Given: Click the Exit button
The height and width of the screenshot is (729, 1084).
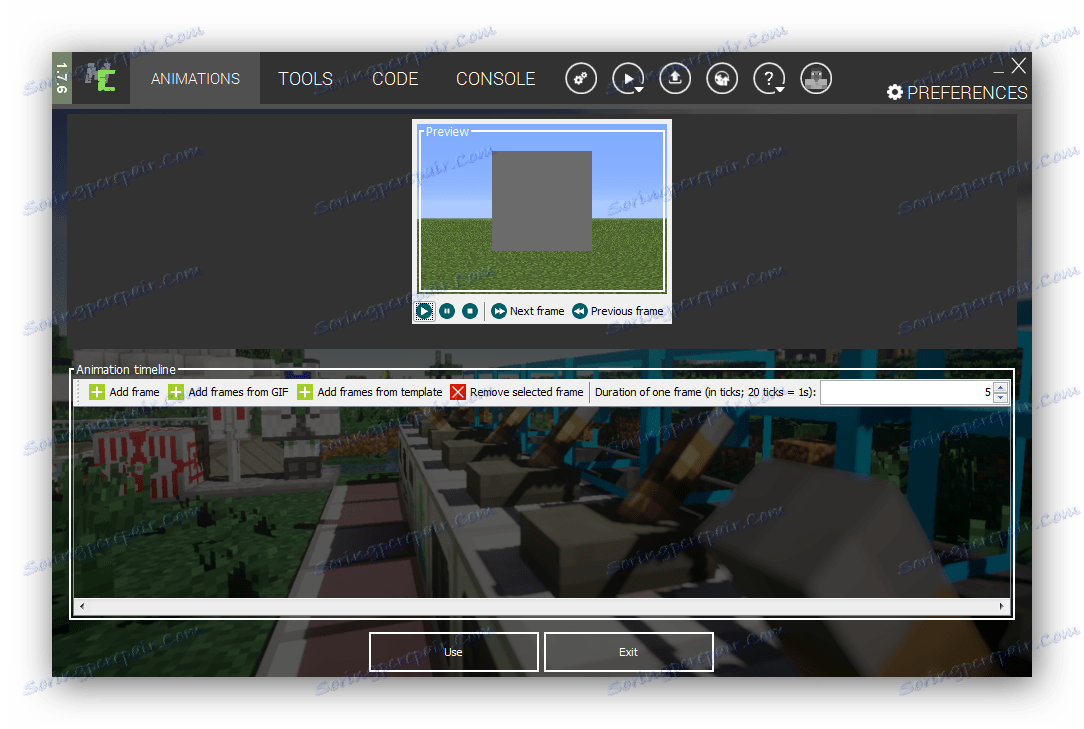Looking at the screenshot, I should coord(628,652).
